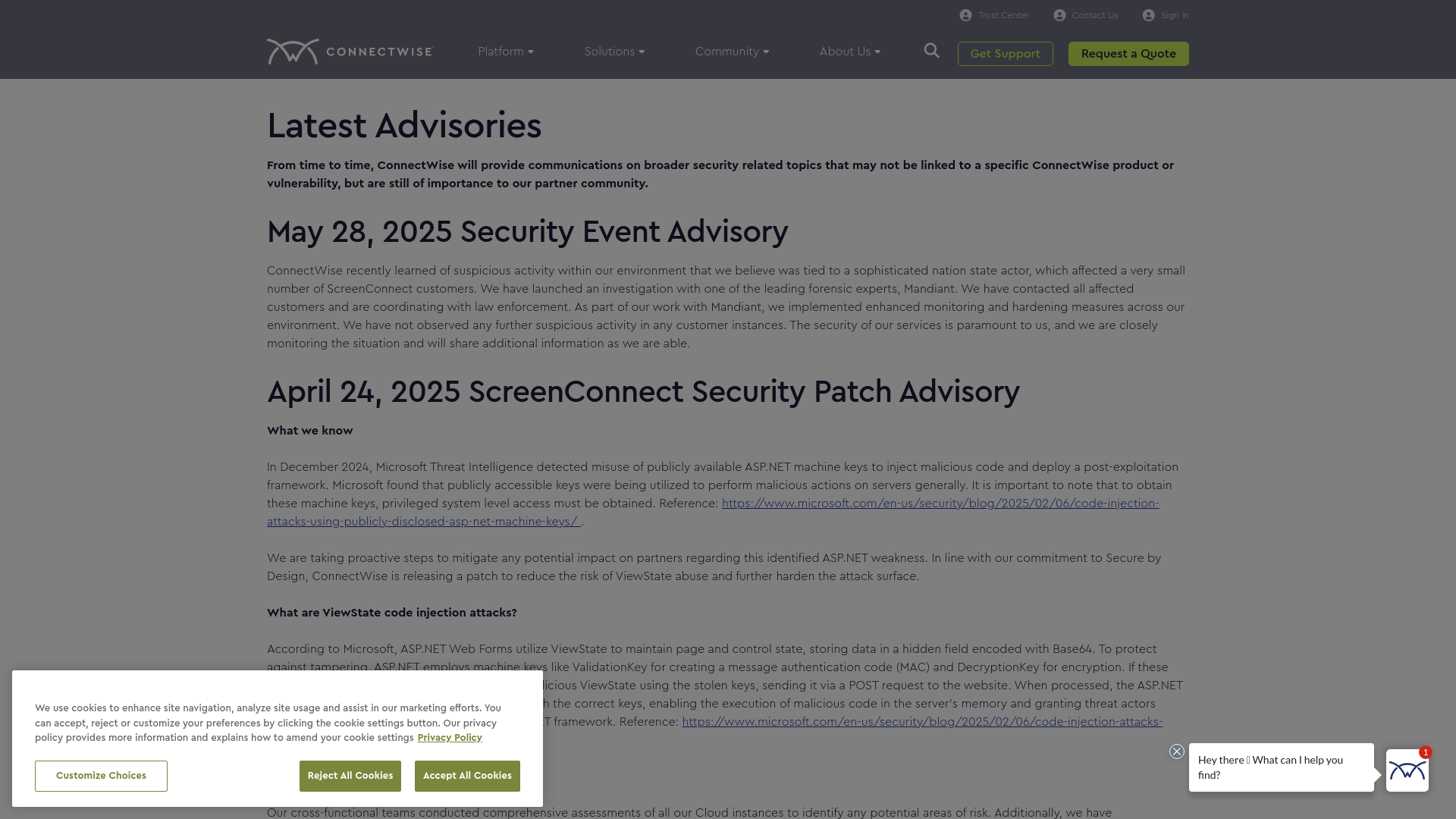Click the Request a Quote button
This screenshot has height=819, width=1456.
tap(1128, 54)
